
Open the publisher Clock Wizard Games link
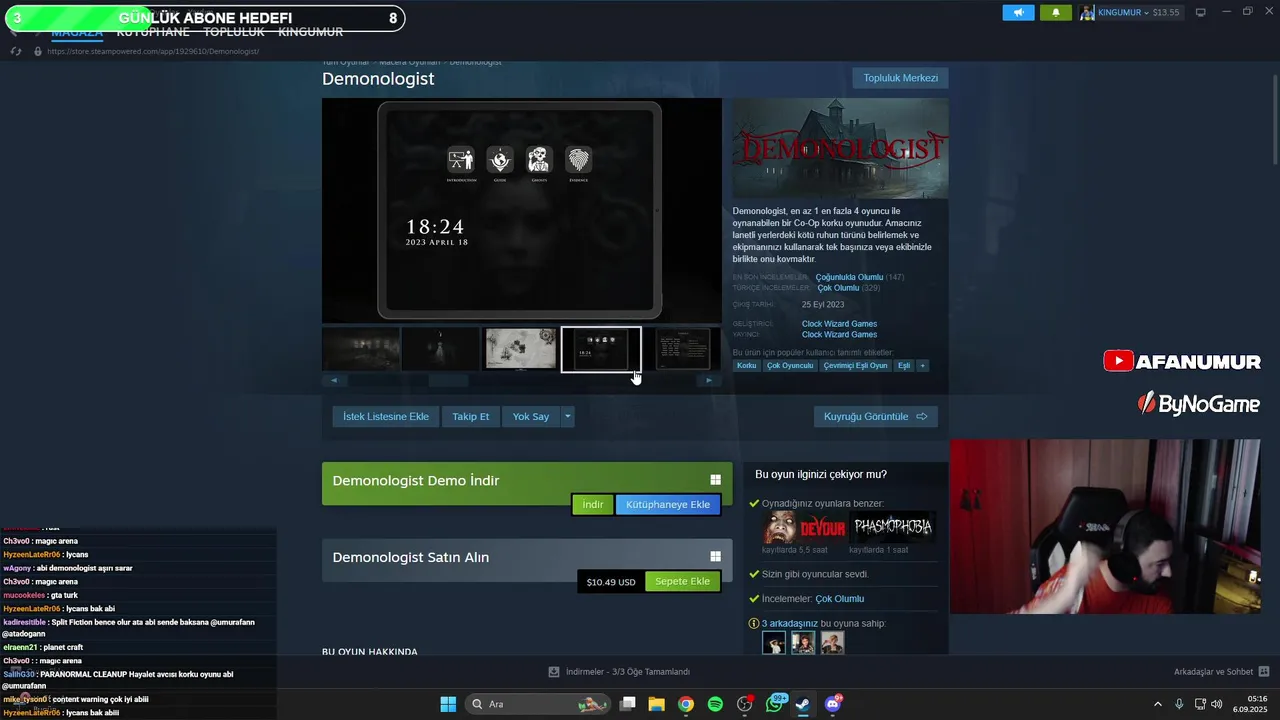pyautogui.click(x=839, y=335)
